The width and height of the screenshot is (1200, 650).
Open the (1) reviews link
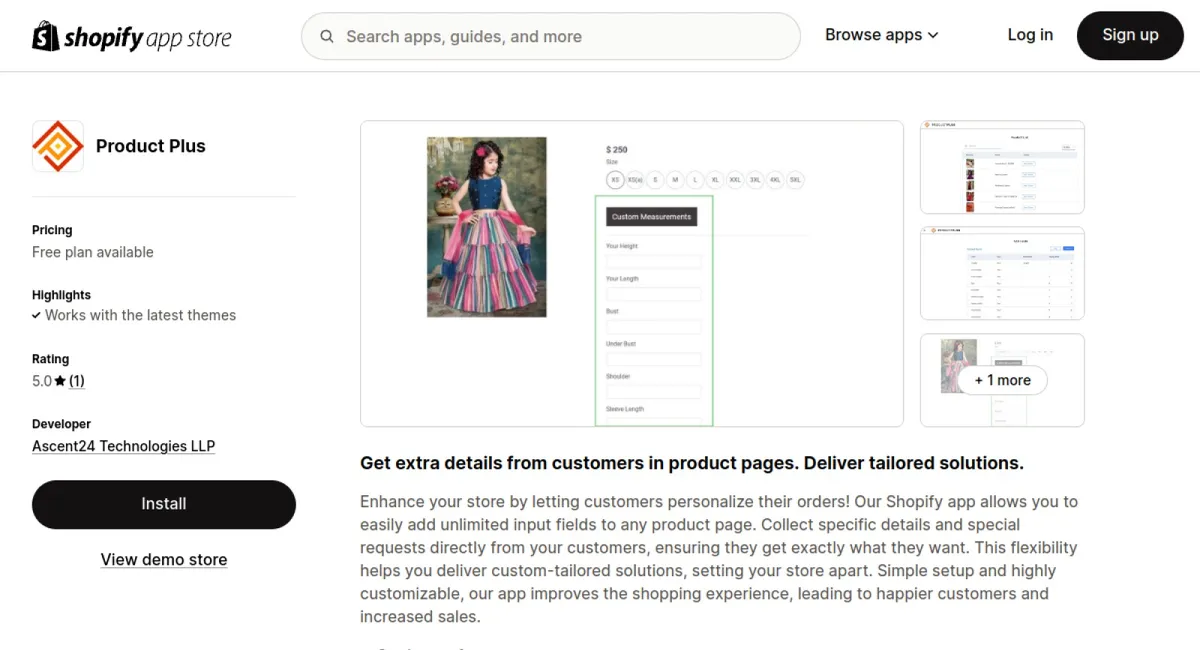77,381
